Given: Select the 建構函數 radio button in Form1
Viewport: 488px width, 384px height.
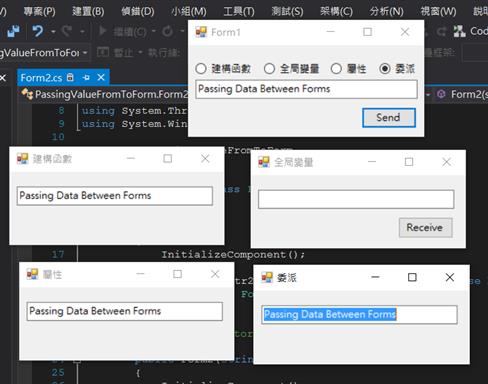Looking at the screenshot, I should point(201,69).
